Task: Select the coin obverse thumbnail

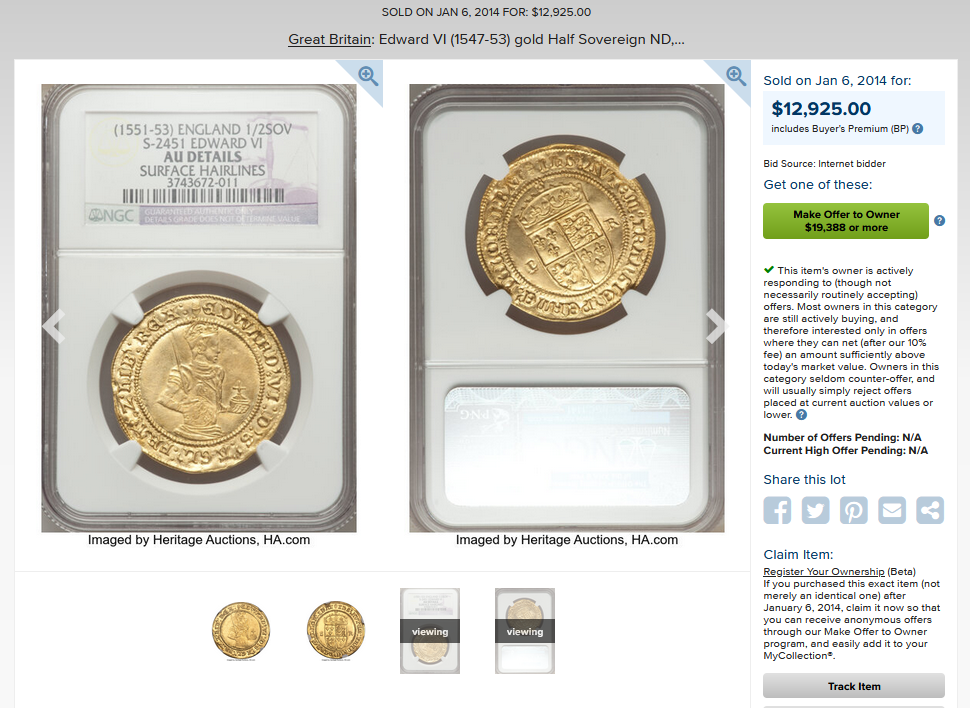Action: click(241, 631)
